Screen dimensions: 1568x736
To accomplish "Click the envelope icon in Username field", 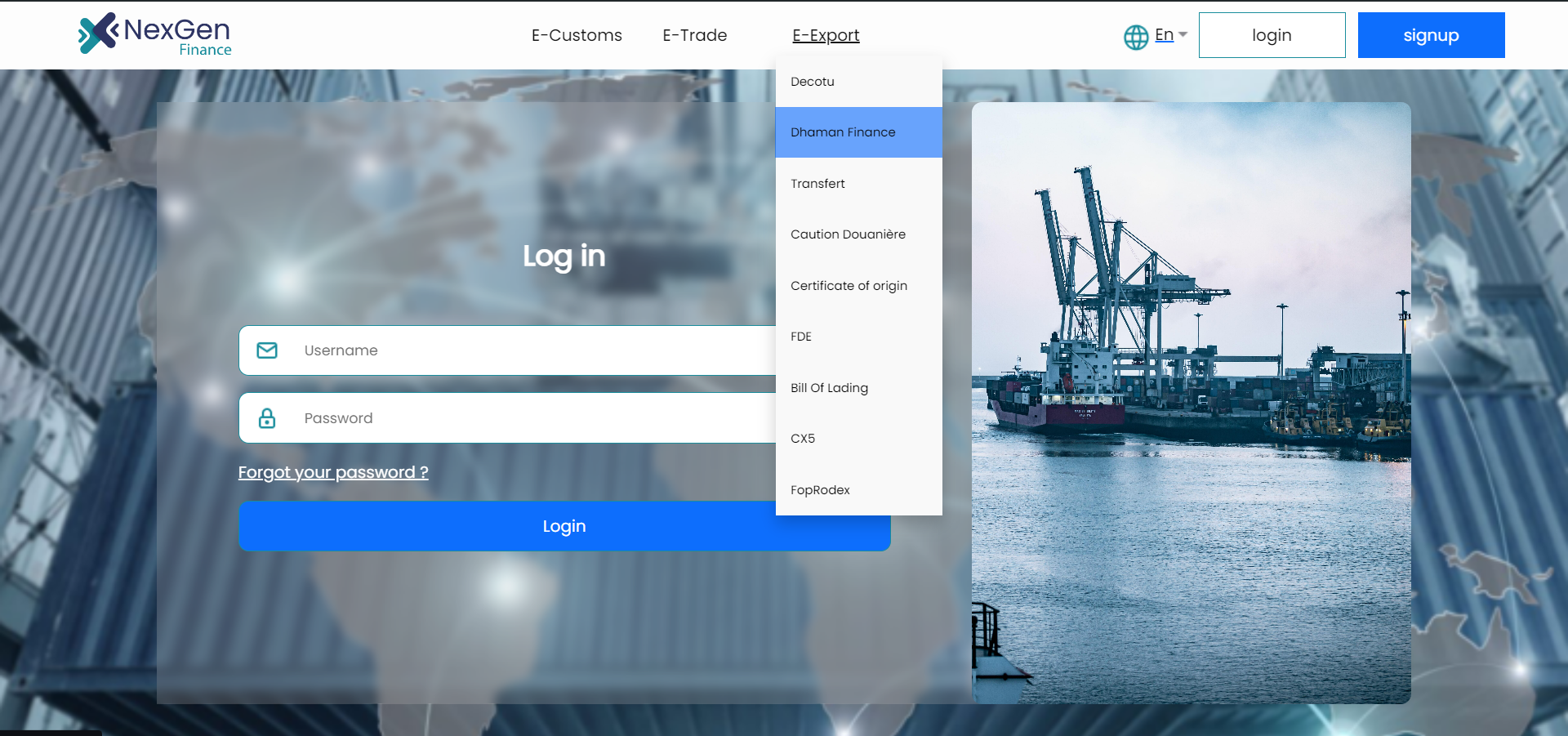I will point(267,350).
